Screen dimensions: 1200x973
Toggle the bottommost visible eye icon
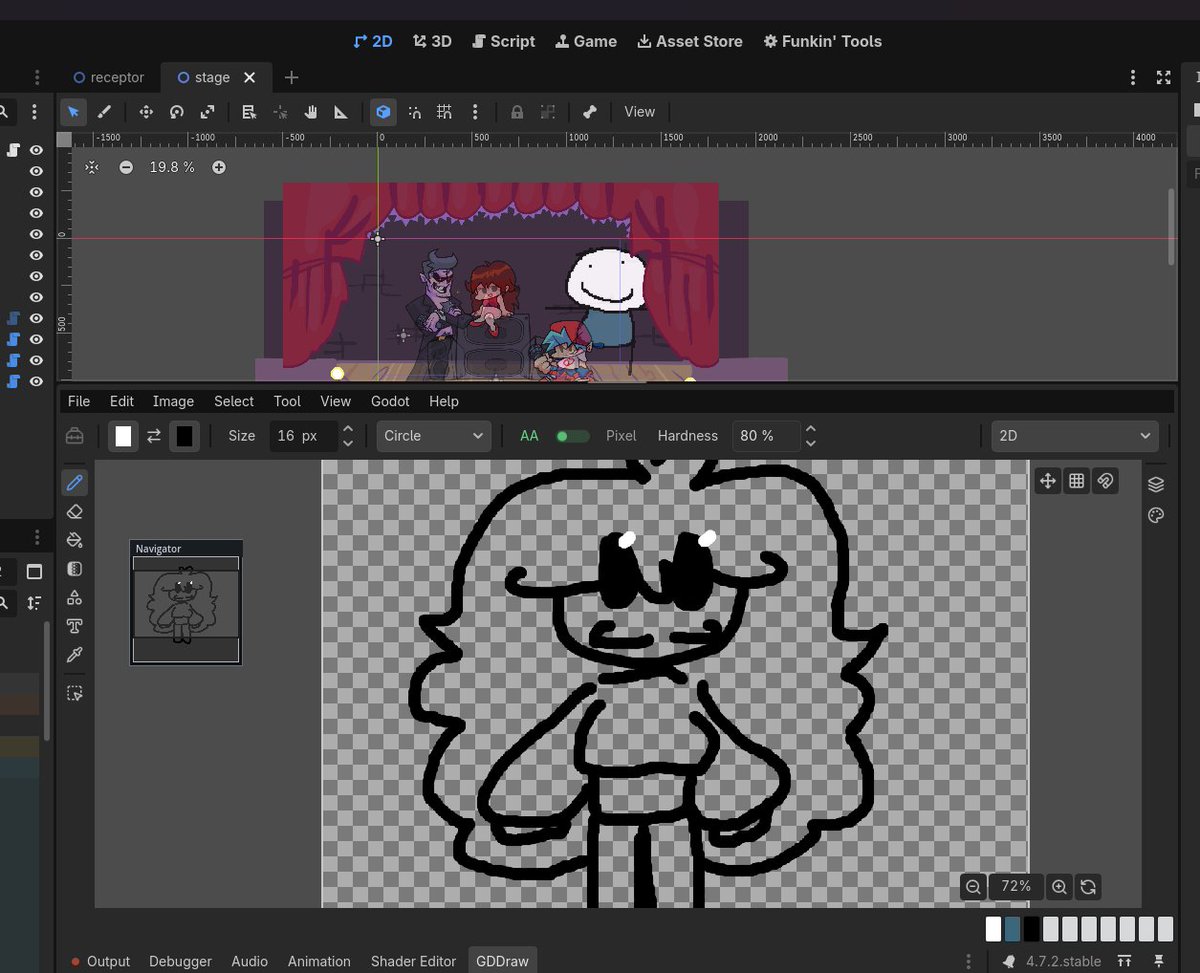pos(36,381)
